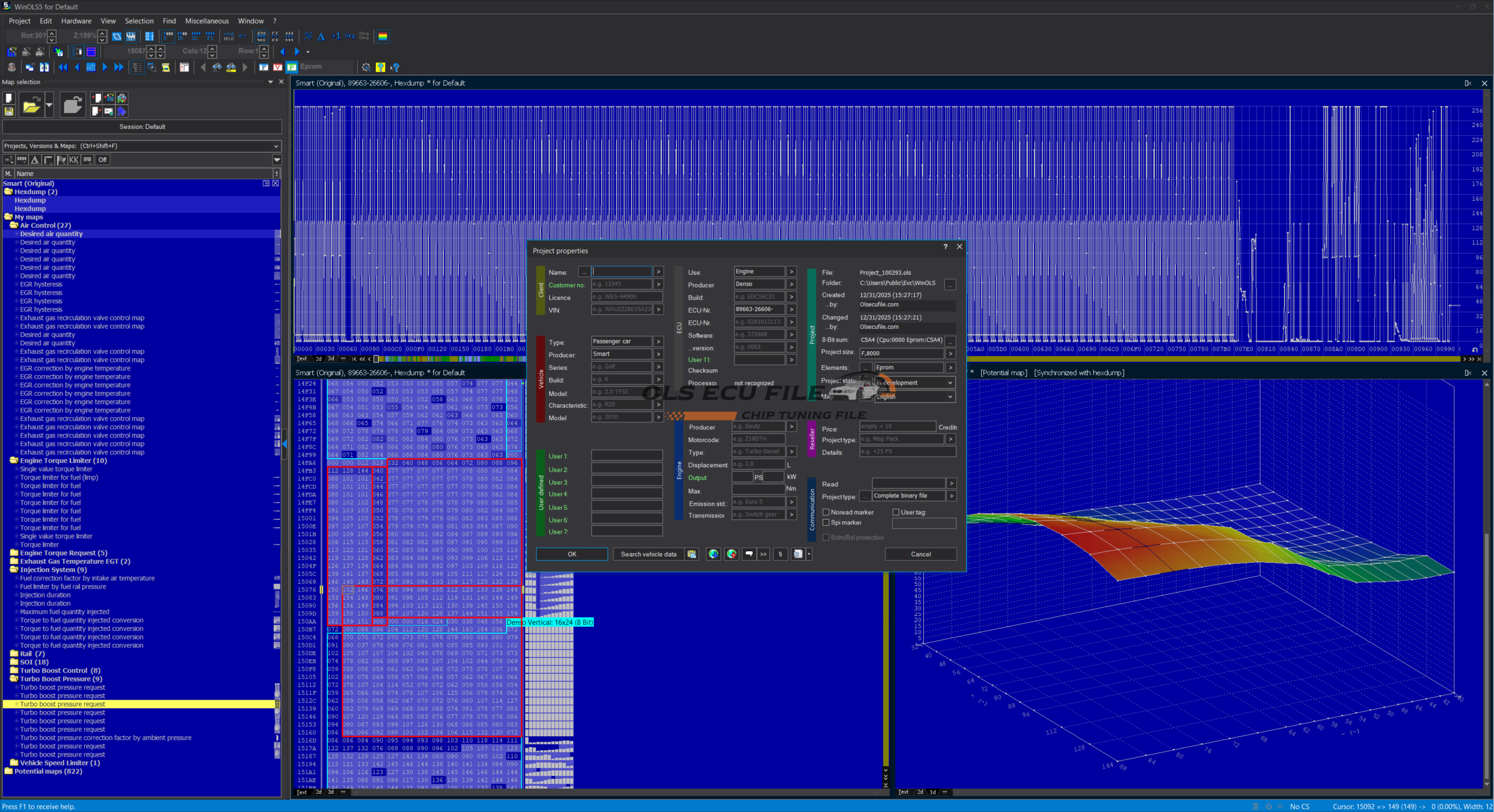The image size is (1494, 812).
Task: Click the yellow question mark help icon
Action: pyautogui.click(x=381, y=67)
